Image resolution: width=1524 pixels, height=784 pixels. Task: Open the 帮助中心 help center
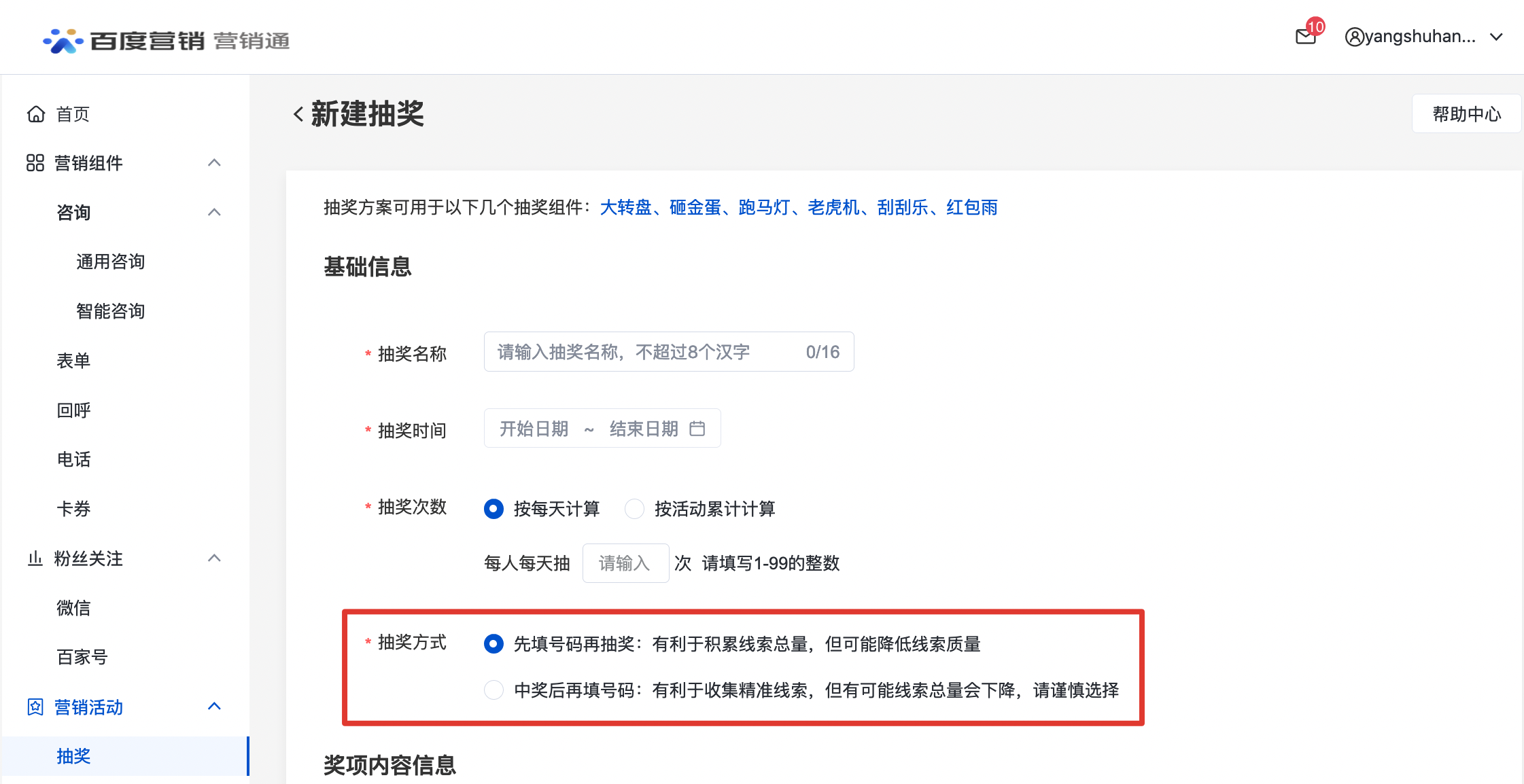click(1466, 113)
